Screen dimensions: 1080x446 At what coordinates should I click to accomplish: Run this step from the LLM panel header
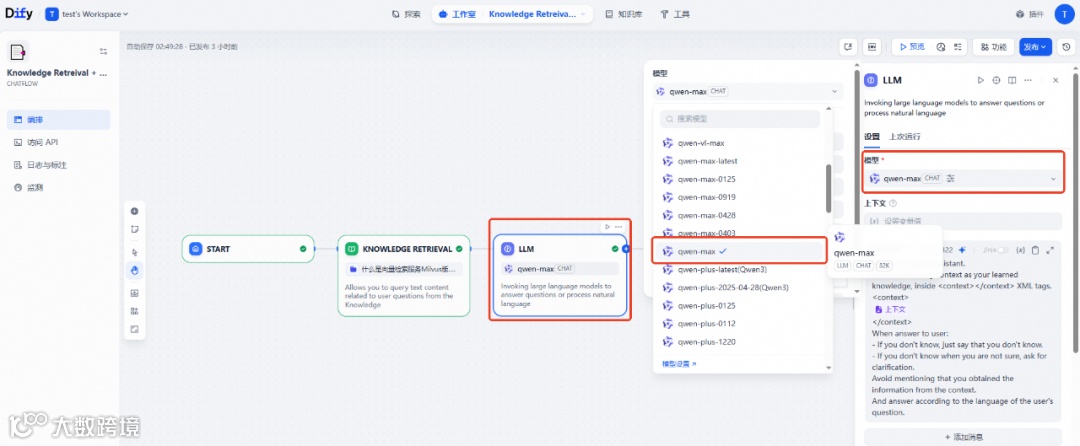(981, 81)
